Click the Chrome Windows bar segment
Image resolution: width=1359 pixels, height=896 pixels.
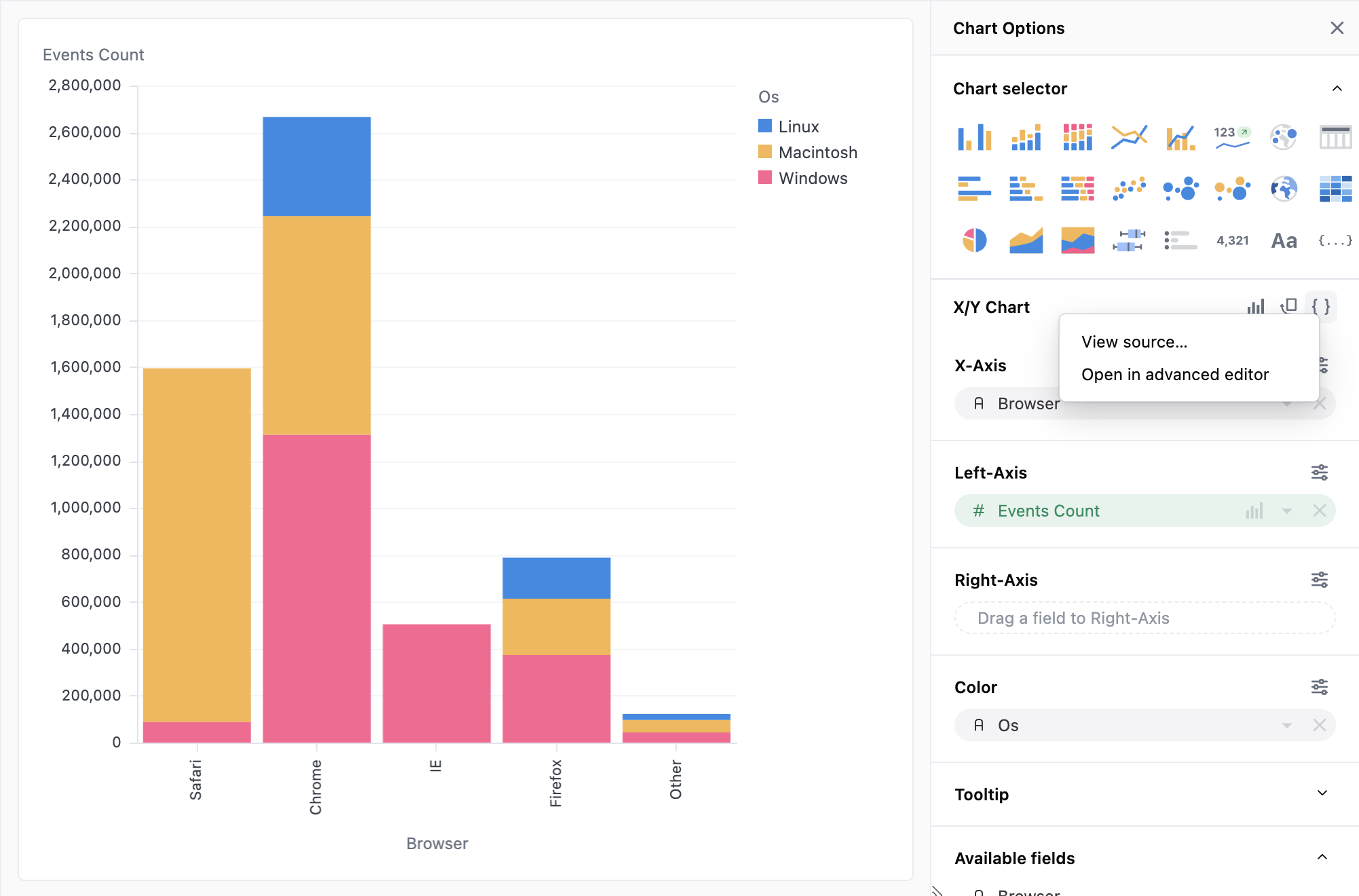pyautogui.click(x=317, y=589)
